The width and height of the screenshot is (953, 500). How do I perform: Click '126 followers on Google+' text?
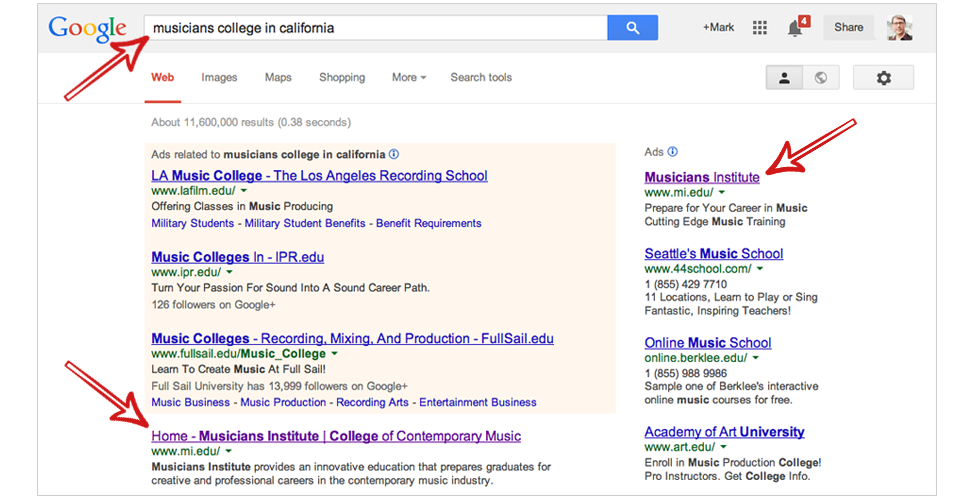click(x=213, y=305)
